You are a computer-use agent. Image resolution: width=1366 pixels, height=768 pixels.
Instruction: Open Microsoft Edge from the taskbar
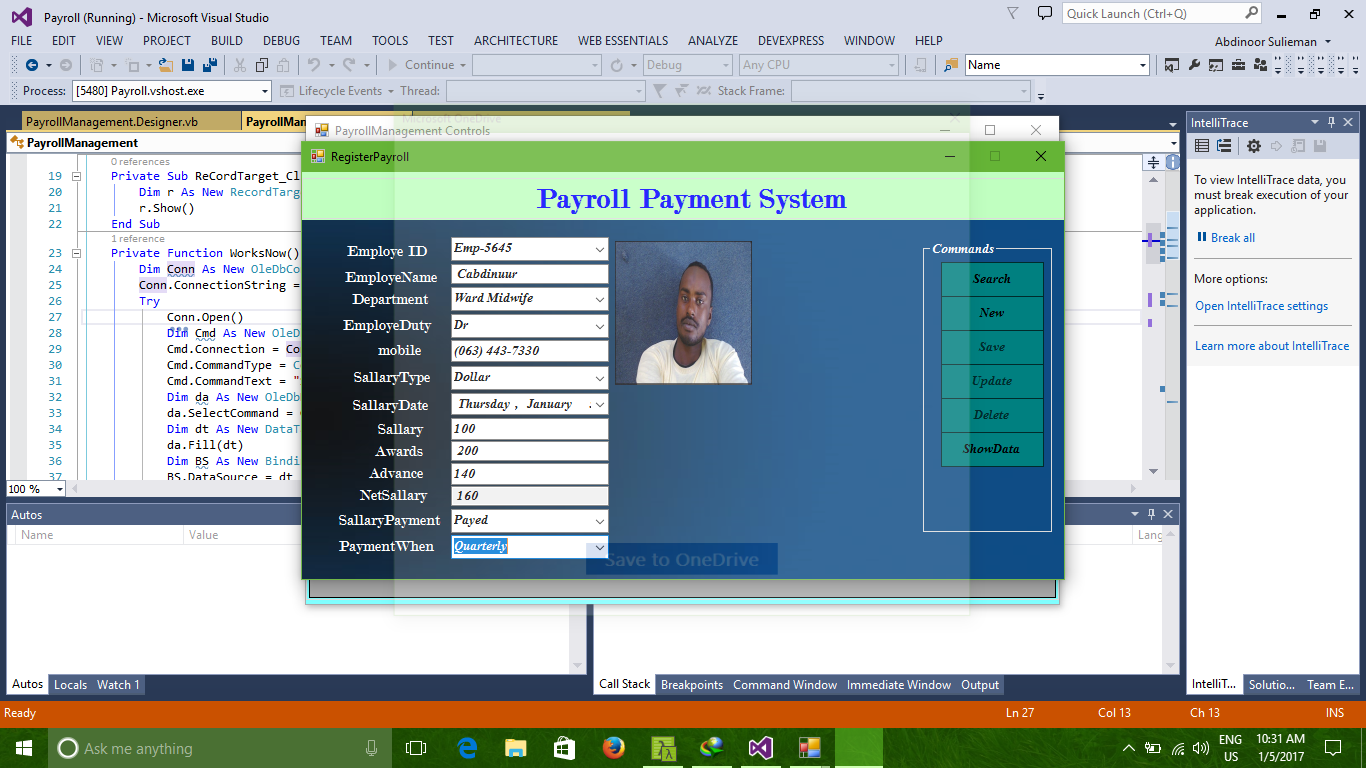click(467, 748)
